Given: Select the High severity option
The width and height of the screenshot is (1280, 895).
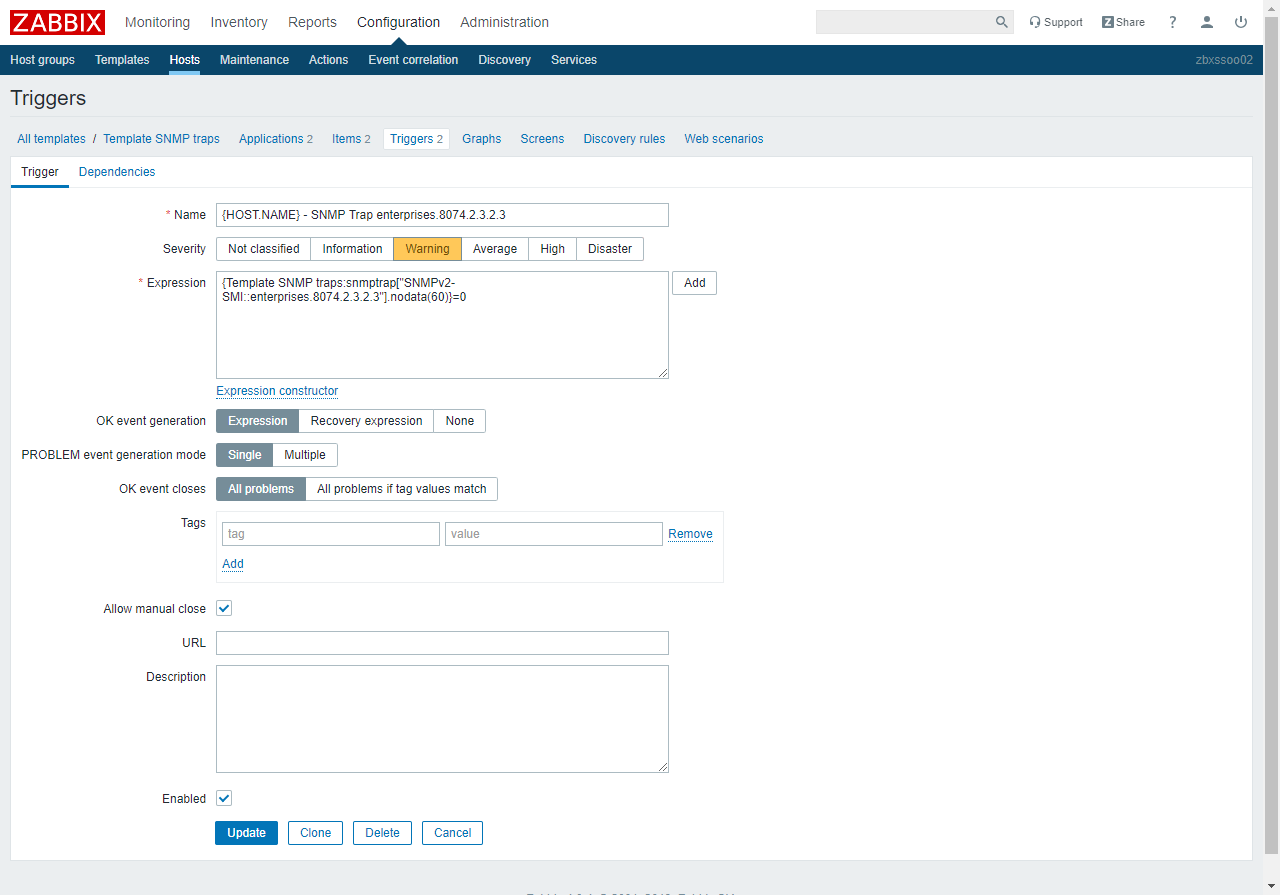Looking at the screenshot, I should (552, 249).
